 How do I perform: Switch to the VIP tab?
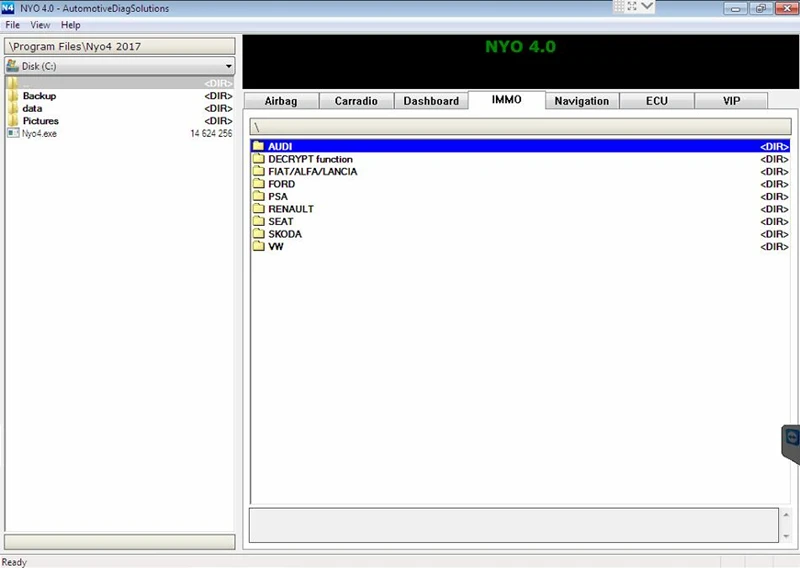point(731,101)
